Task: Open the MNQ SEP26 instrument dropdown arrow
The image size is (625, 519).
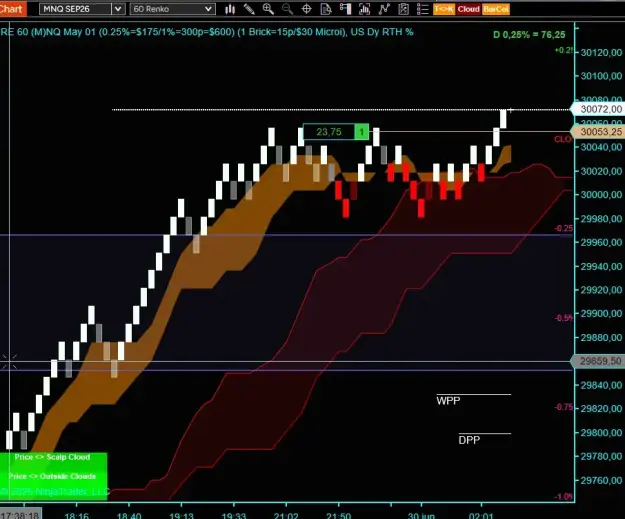Action: 118,9
